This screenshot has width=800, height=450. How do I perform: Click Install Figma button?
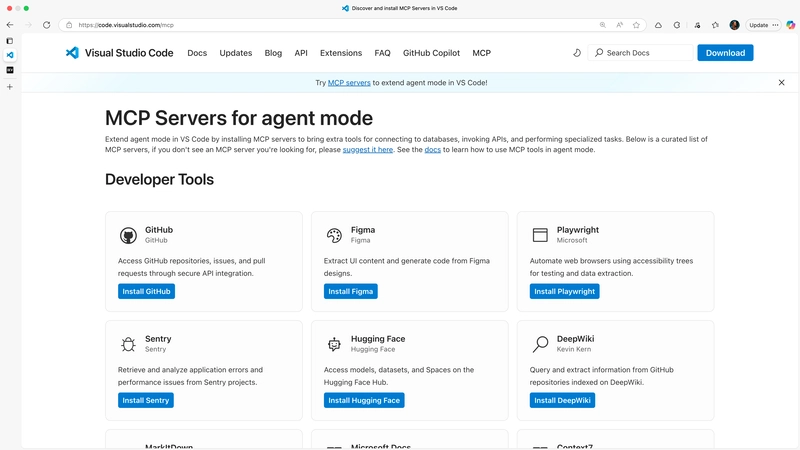351,291
